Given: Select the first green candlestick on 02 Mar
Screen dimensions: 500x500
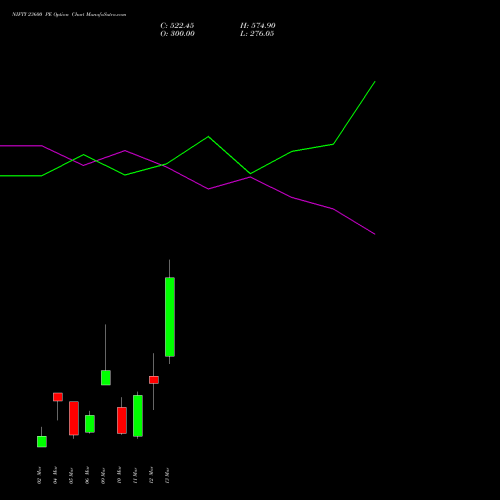Looking at the screenshot, I should (x=42, y=441).
